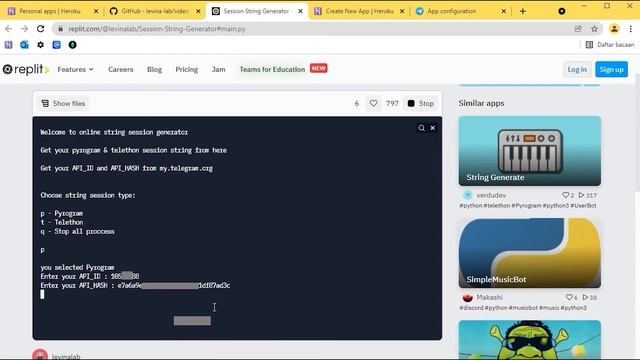Screen dimensions: 640x360
Task: Click the tab search circle icon
Action: pyautogui.click(x=562, y=11)
